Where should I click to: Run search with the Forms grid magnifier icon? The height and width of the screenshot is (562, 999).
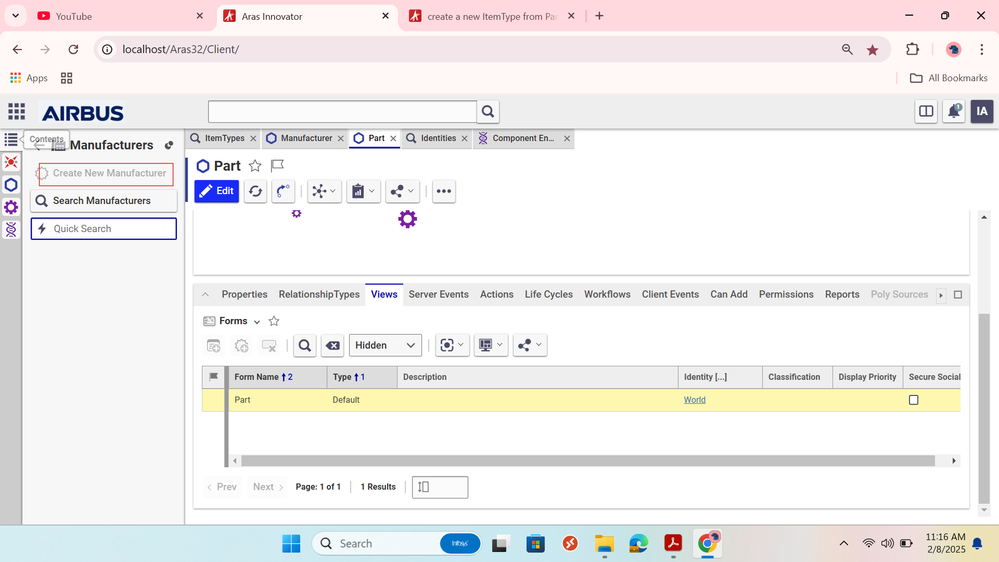(x=305, y=345)
